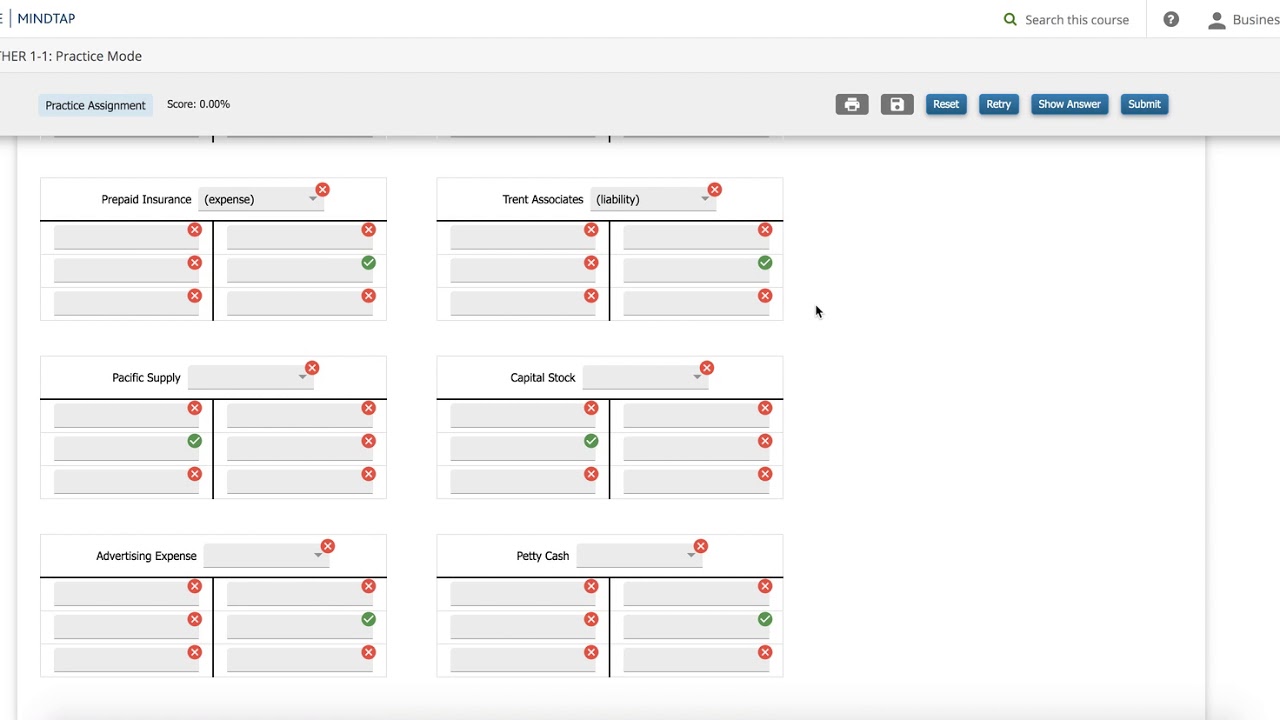
Task: Click the red X beside Pacific Supply dropdown
Action: pos(312,368)
